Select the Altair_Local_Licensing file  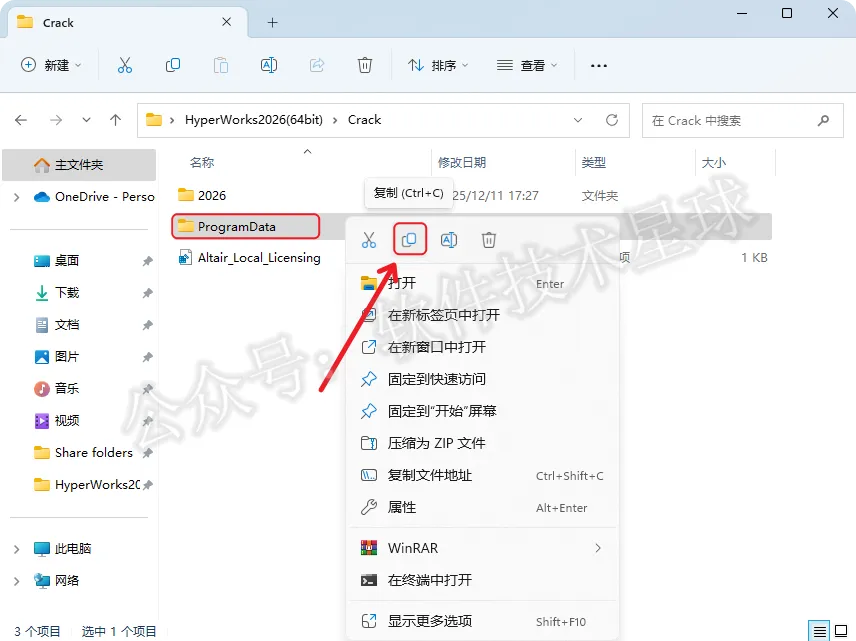point(250,258)
